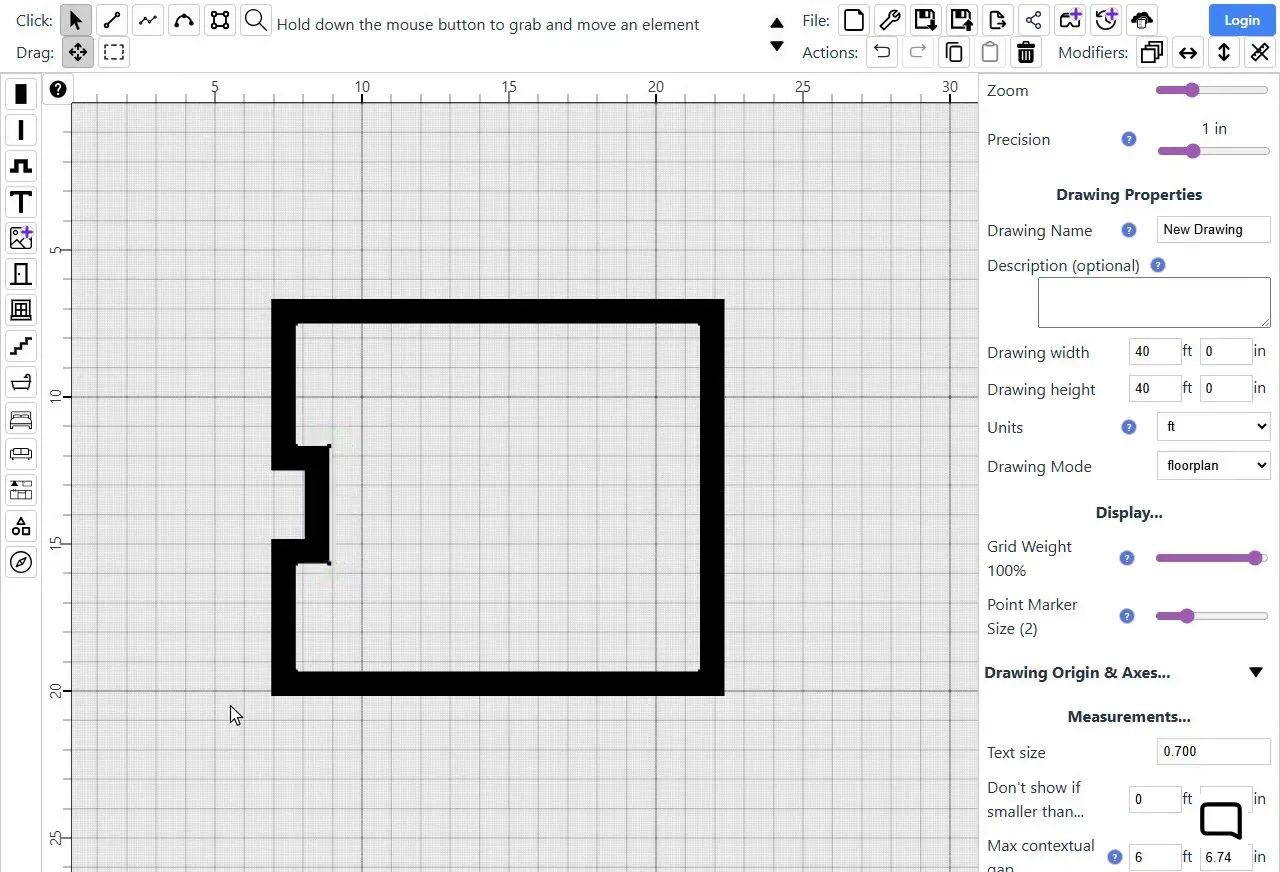Toggle the move element drag mode
The image size is (1280, 872).
[77, 52]
